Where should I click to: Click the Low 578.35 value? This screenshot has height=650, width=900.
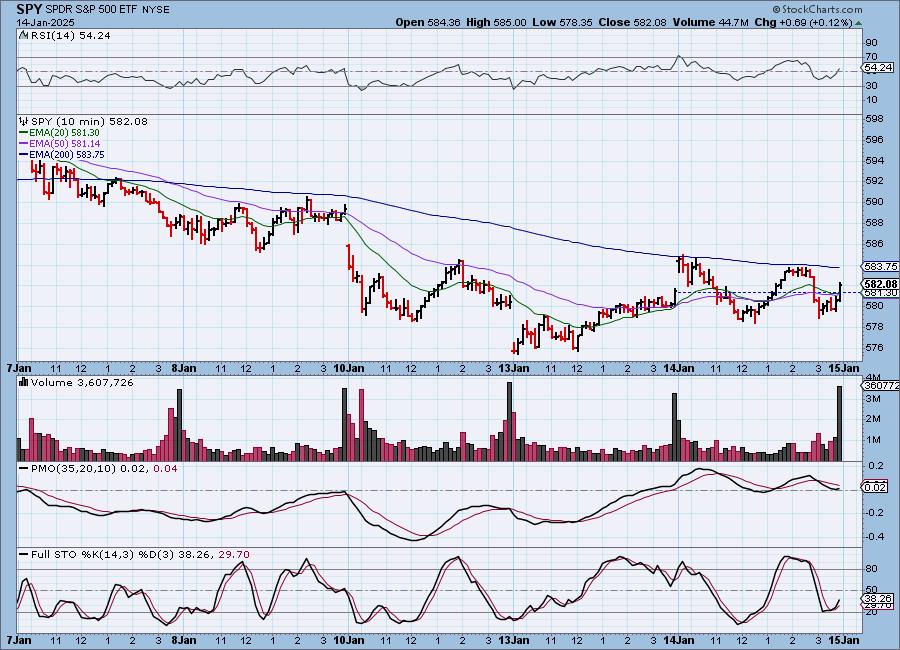point(562,22)
